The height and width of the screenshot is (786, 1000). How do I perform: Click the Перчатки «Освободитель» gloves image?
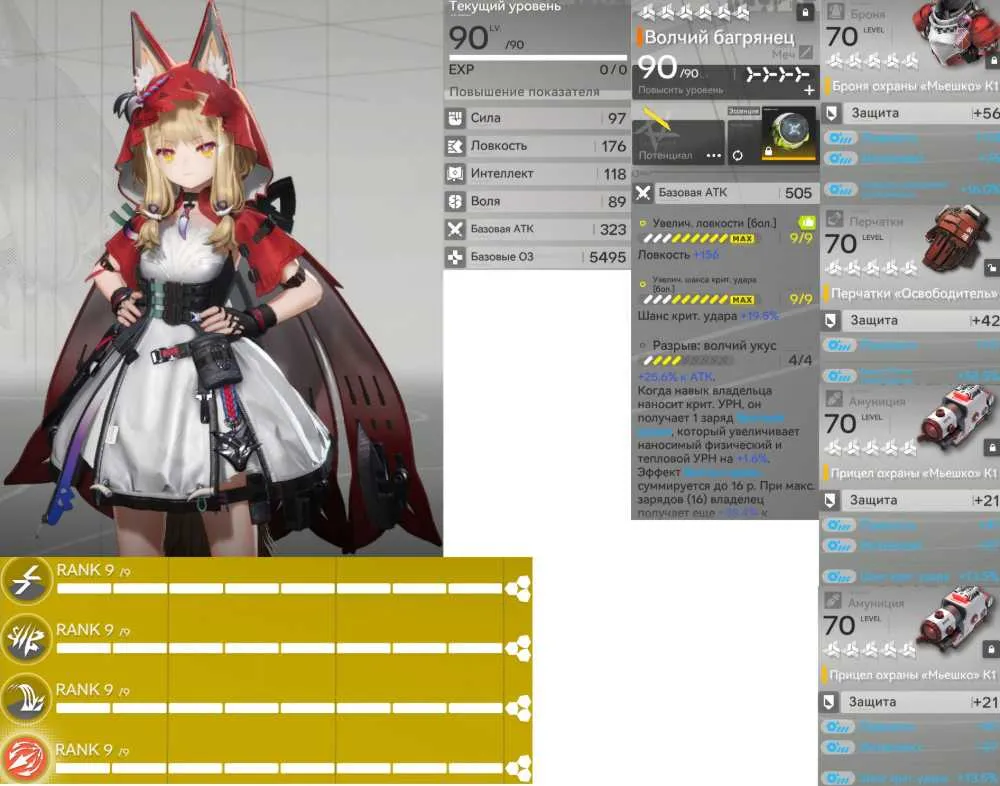pyautogui.click(x=956, y=239)
